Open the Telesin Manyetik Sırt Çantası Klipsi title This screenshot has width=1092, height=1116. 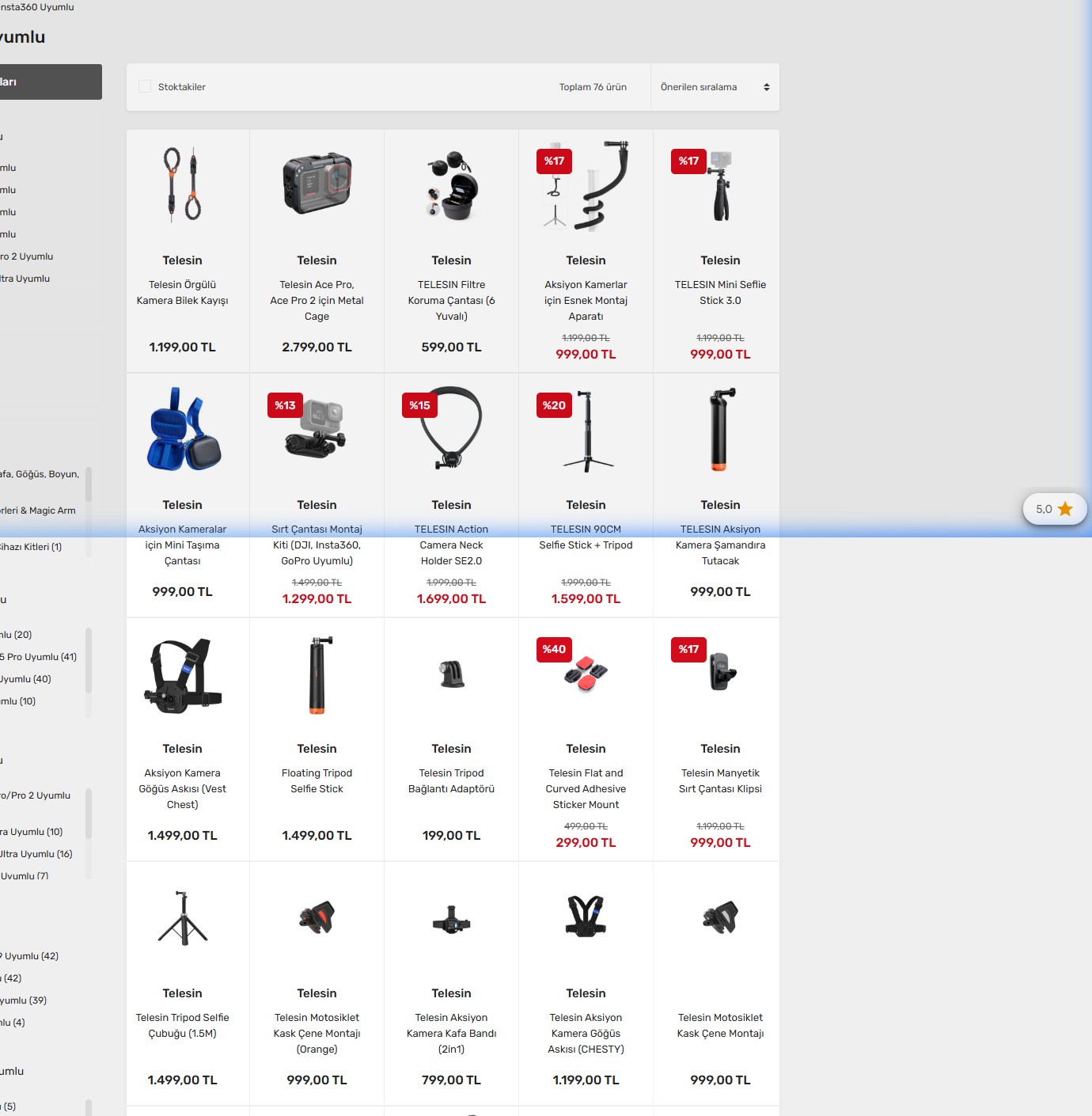point(721,781)
